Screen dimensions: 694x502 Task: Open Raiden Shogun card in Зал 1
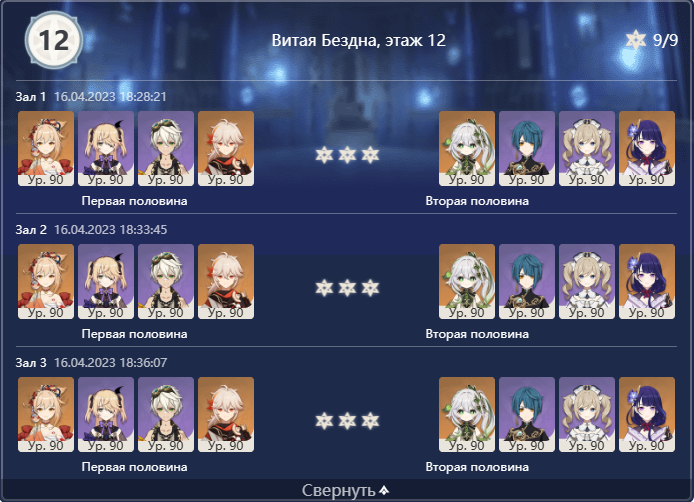647,148
